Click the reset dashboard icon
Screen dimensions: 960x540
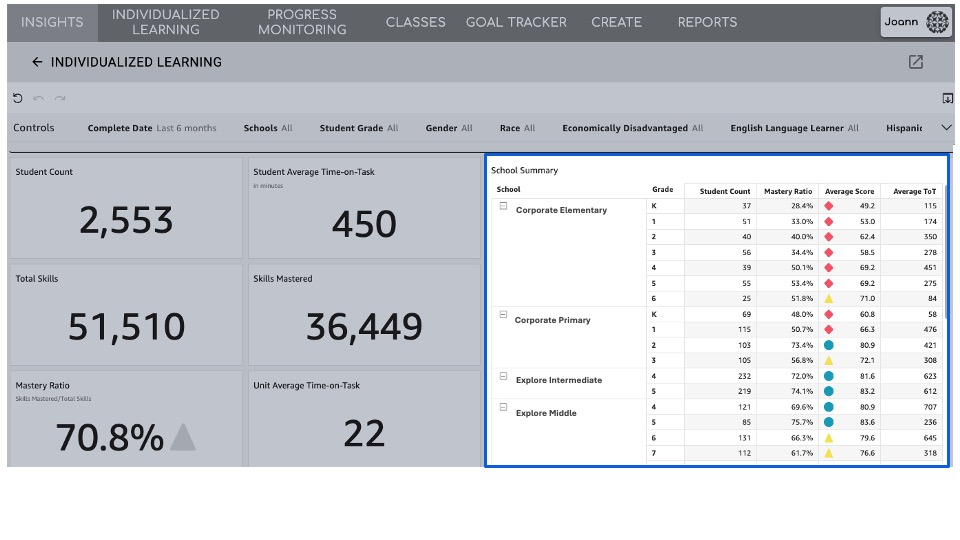click(18, 98)
